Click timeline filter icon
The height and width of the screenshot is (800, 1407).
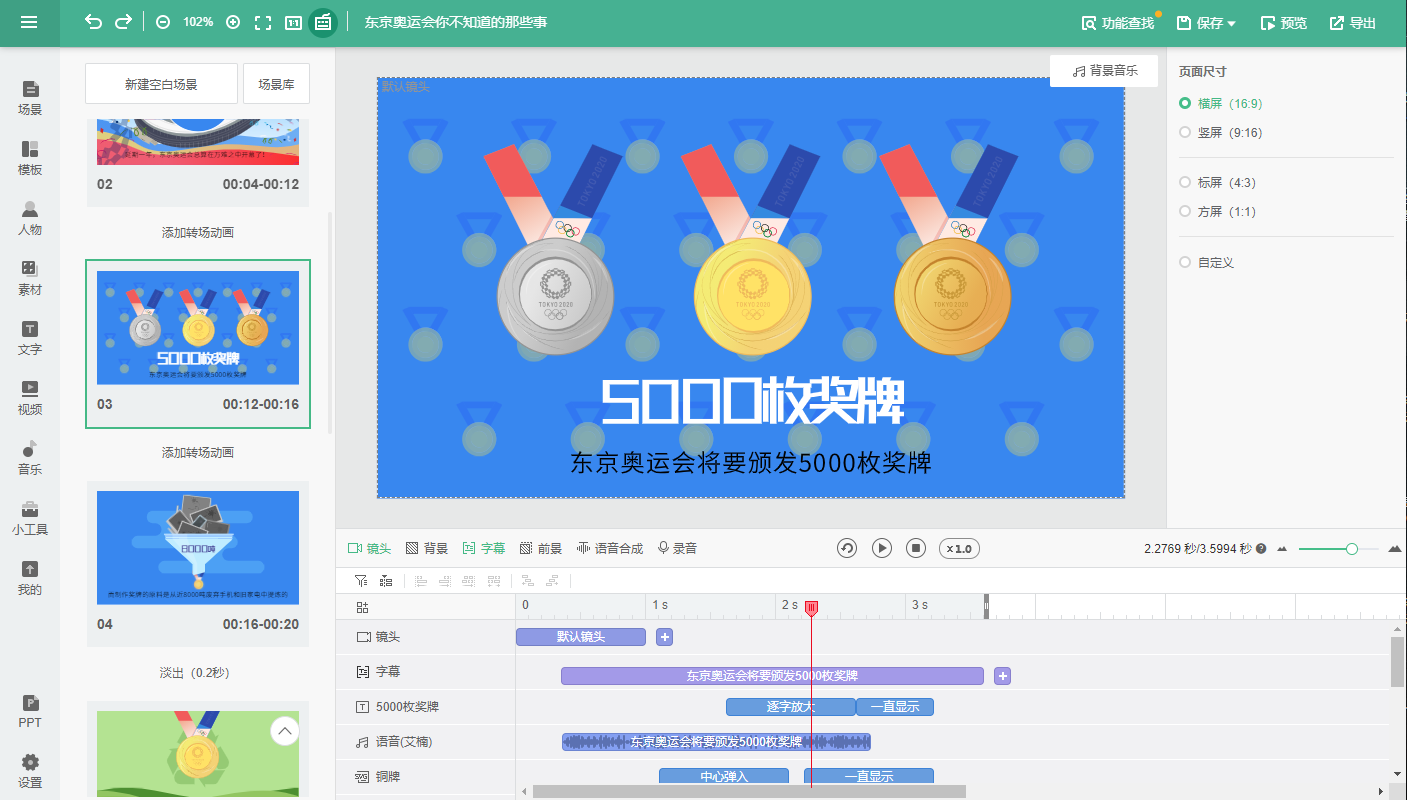[x=361, y=580]
